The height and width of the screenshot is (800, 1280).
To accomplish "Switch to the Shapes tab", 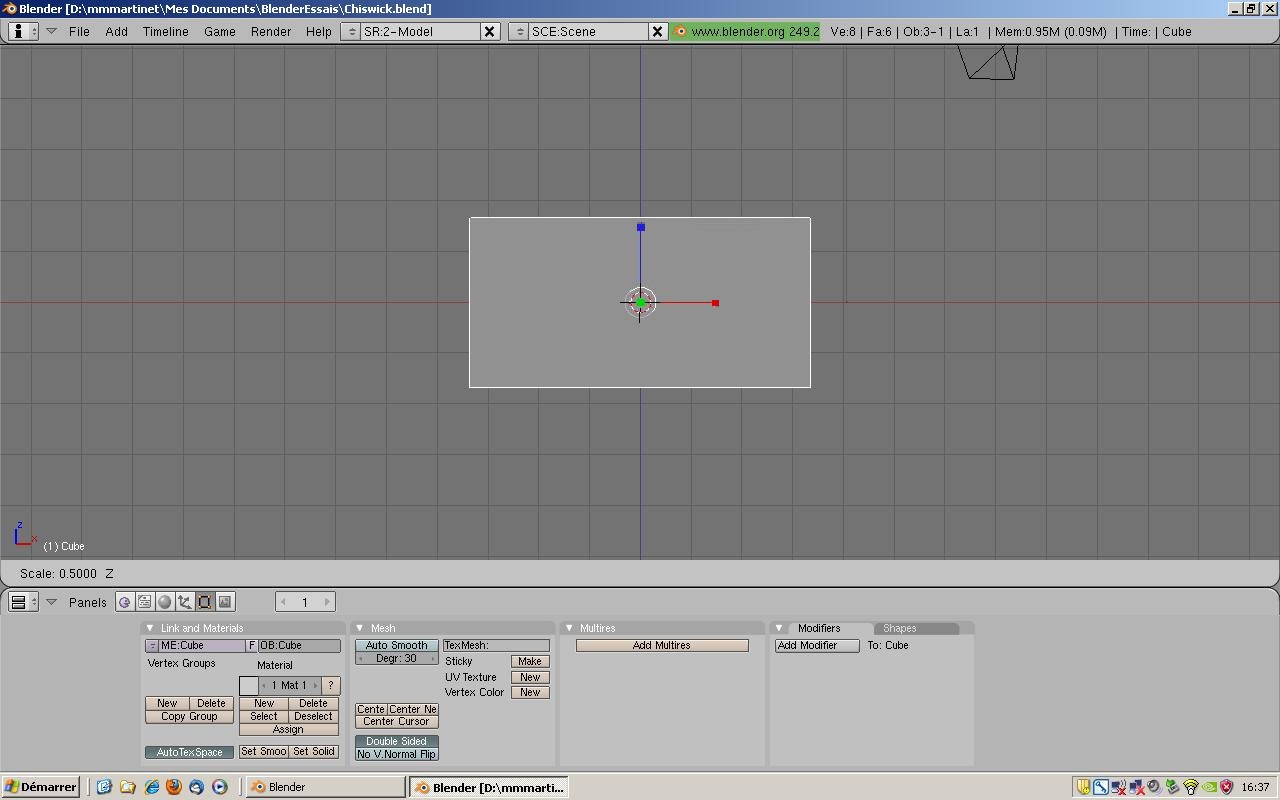I will pyautogui.click(x=915, y=628).
